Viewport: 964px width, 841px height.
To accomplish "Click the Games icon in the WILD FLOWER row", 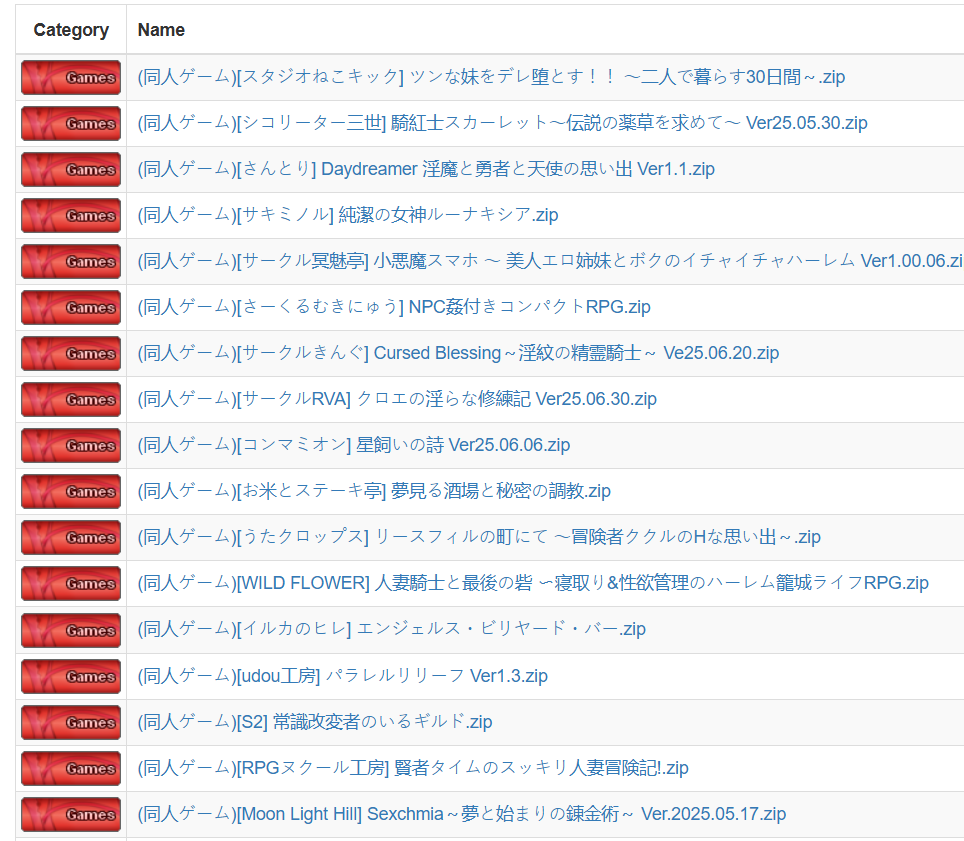I will coord(71,583).
